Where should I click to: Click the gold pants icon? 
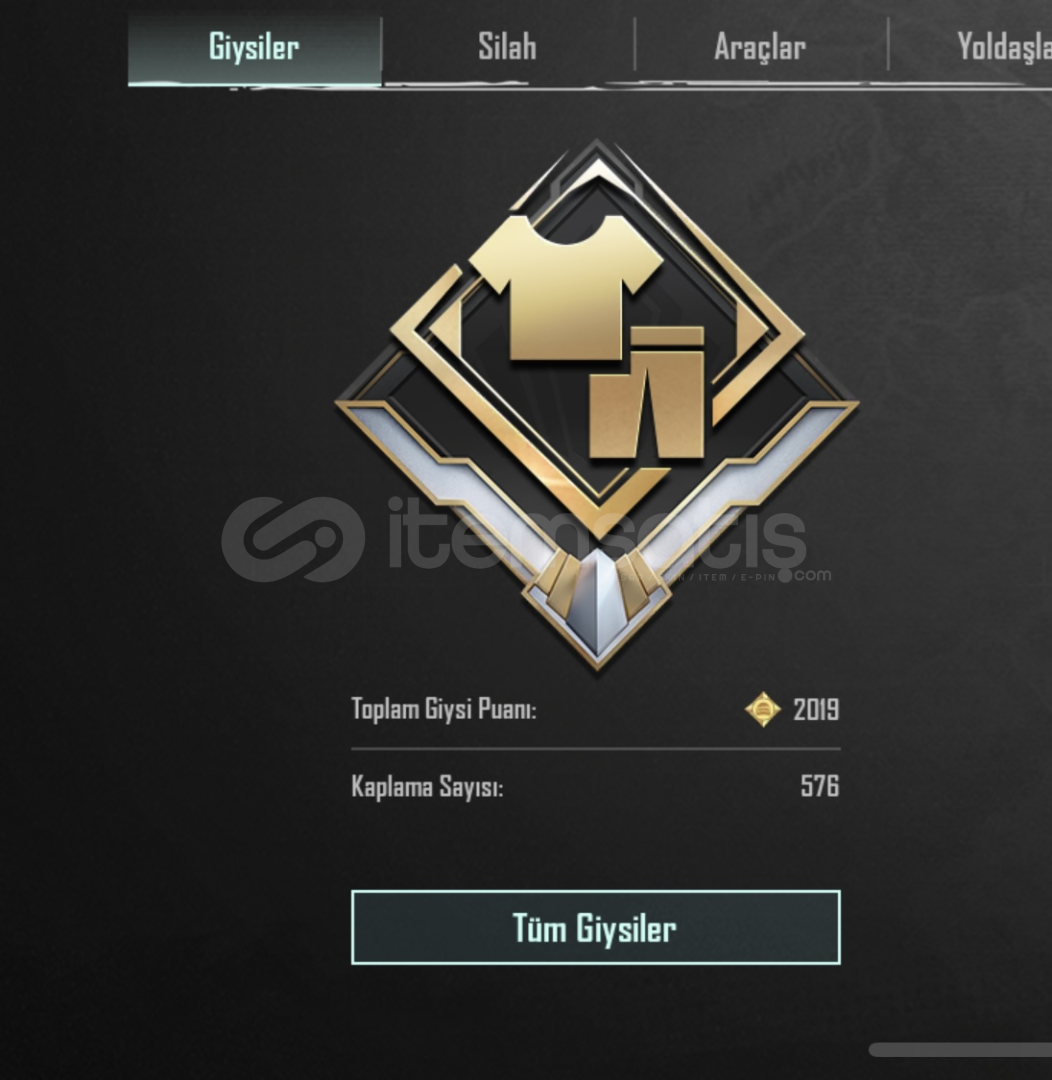click(647, 393)
